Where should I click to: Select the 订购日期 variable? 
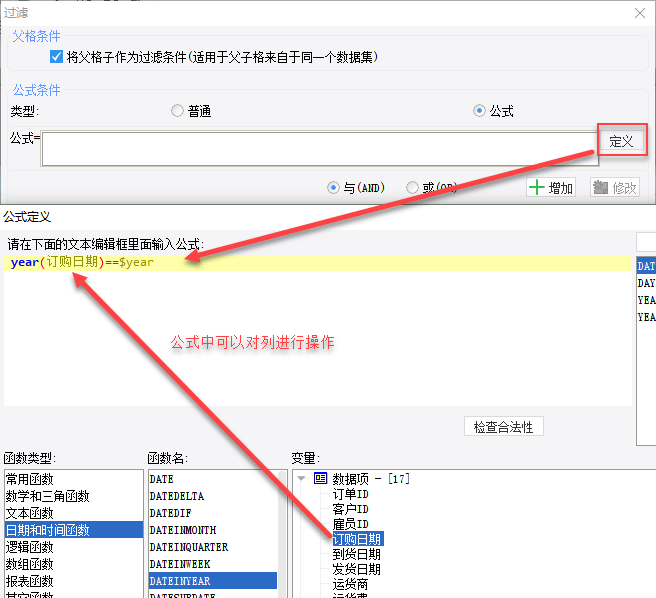(357, 539)
